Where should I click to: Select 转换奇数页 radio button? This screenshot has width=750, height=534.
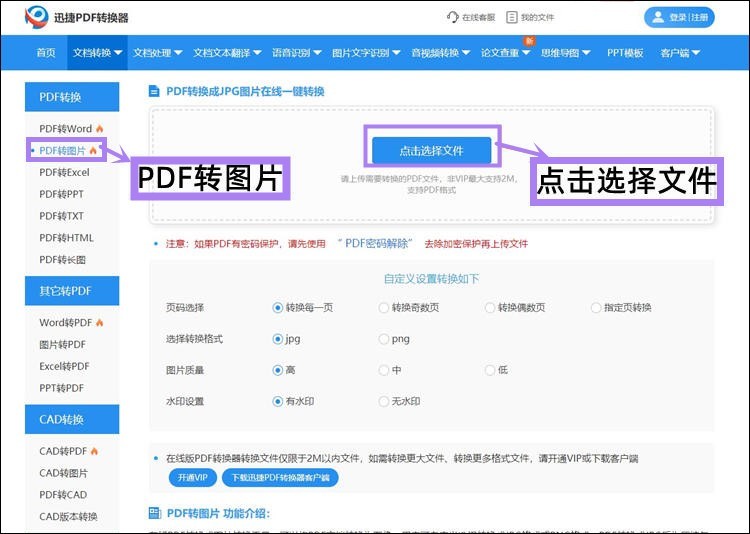point(384,308)
